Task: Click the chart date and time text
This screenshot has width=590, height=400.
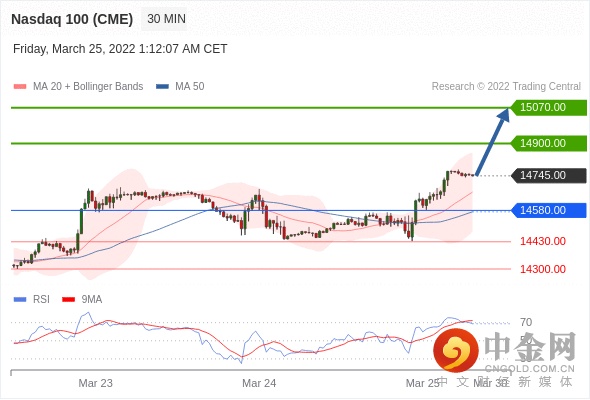Action: coord(120,49)
